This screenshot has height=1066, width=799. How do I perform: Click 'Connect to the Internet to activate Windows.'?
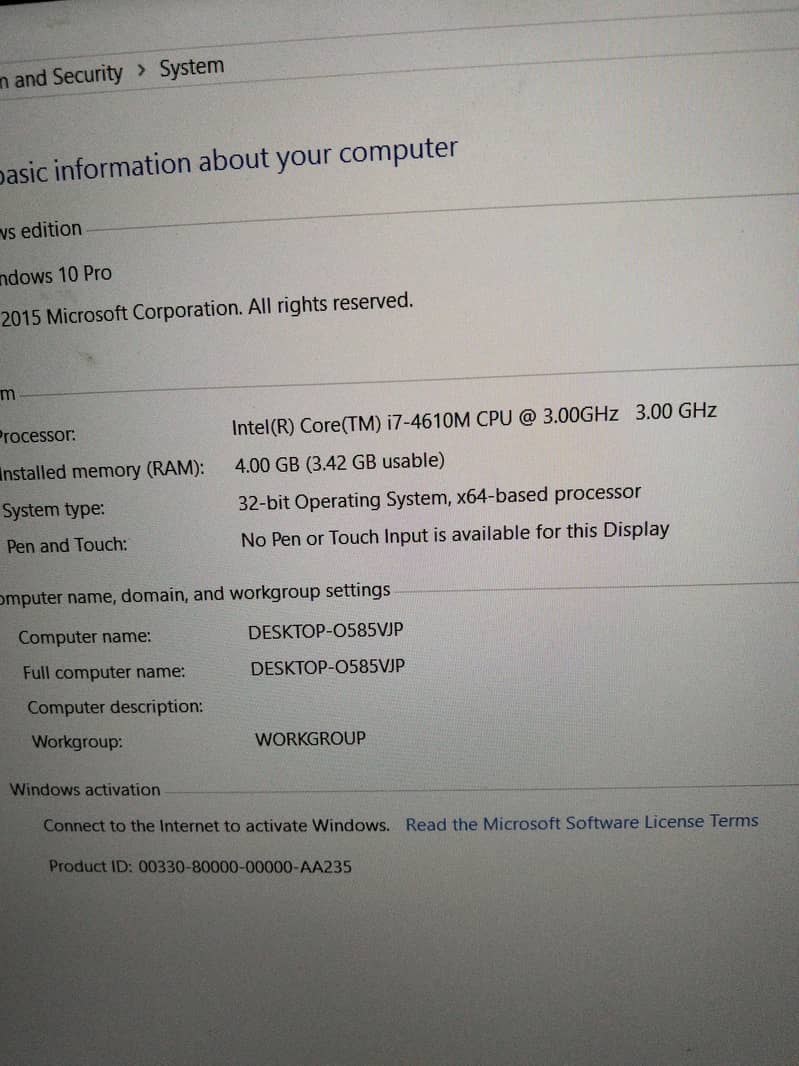pyautogui.click(x=216, y=825)
